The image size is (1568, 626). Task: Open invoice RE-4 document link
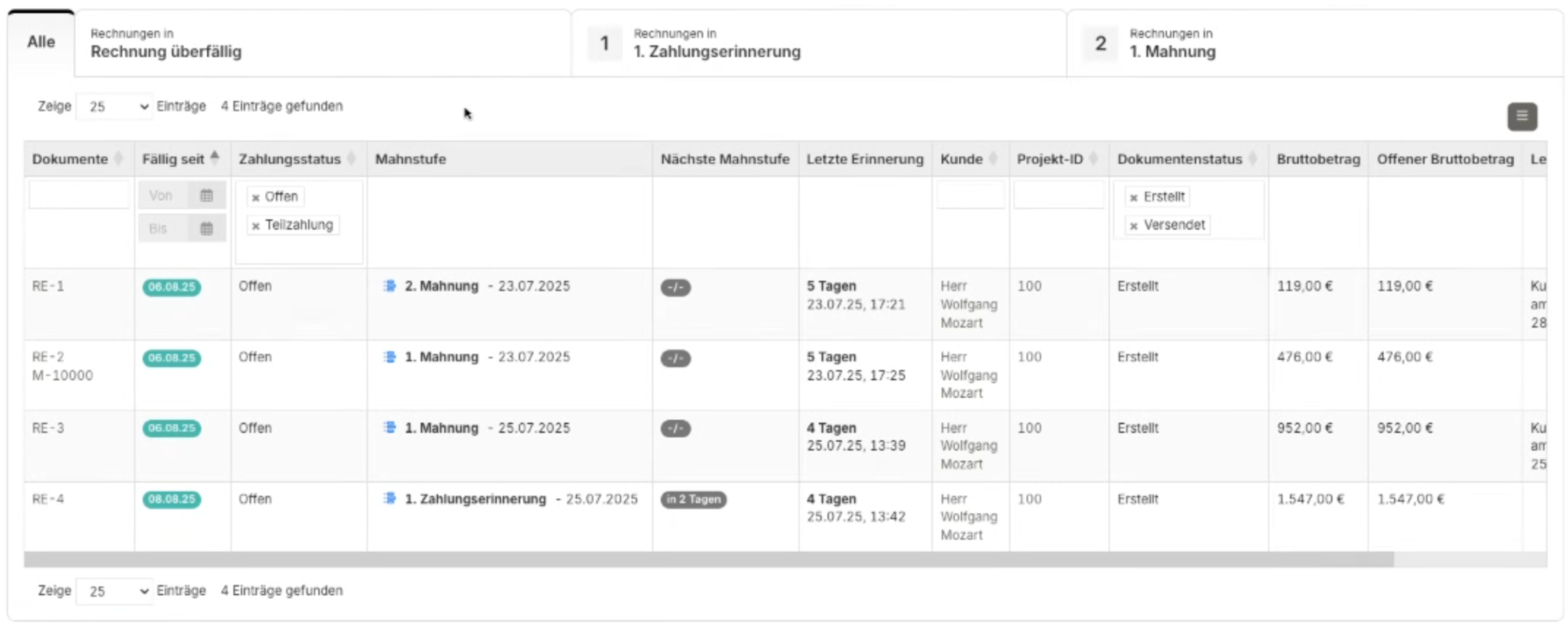[48, 499]
